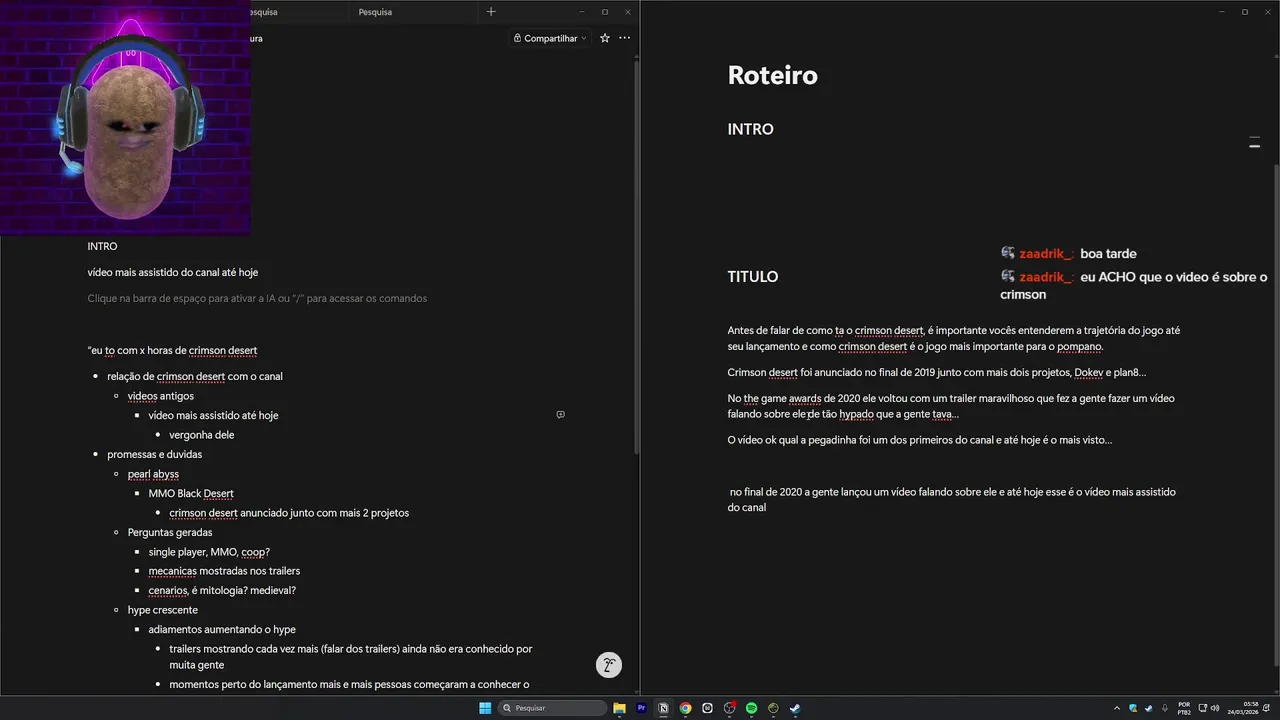Click the 'TITULO' heading in the right window
Screen dimensions: 1280x720
click(753, 277)
